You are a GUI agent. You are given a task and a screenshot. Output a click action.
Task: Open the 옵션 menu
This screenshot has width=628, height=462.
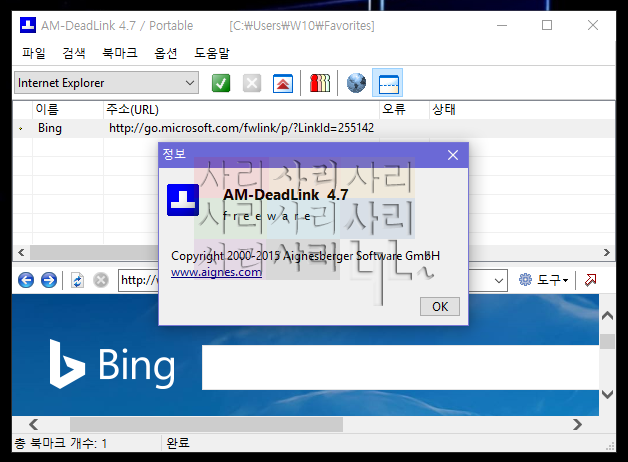click(165, 53)
